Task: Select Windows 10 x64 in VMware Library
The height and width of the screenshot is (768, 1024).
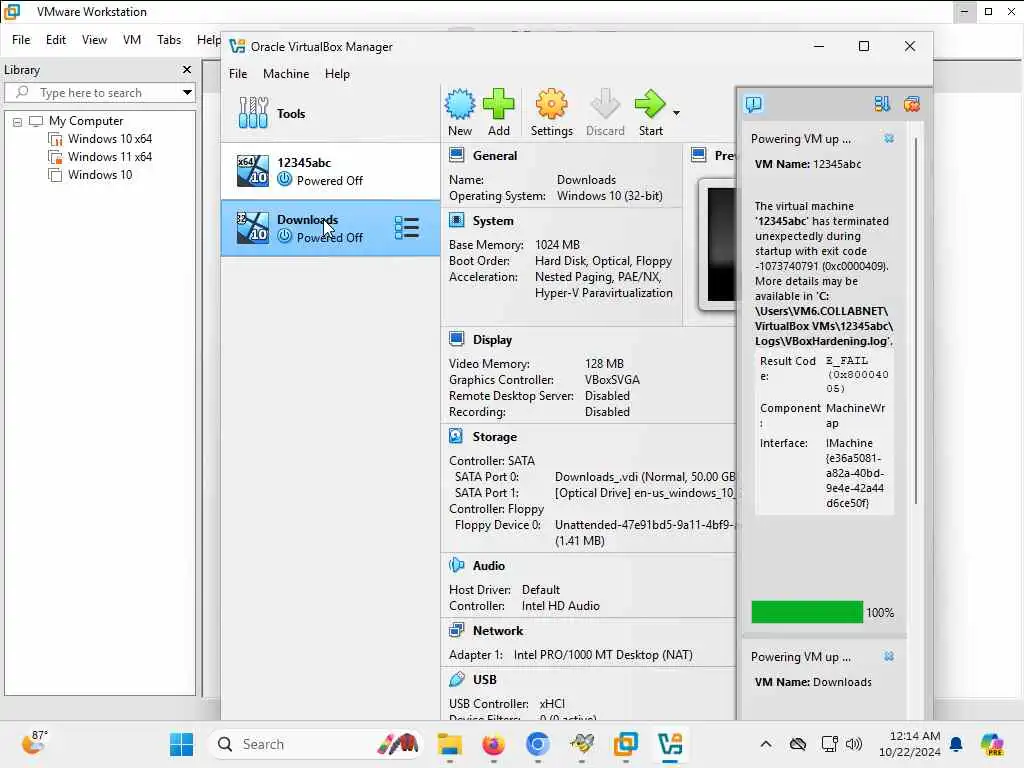Action: tap(101, 139)
